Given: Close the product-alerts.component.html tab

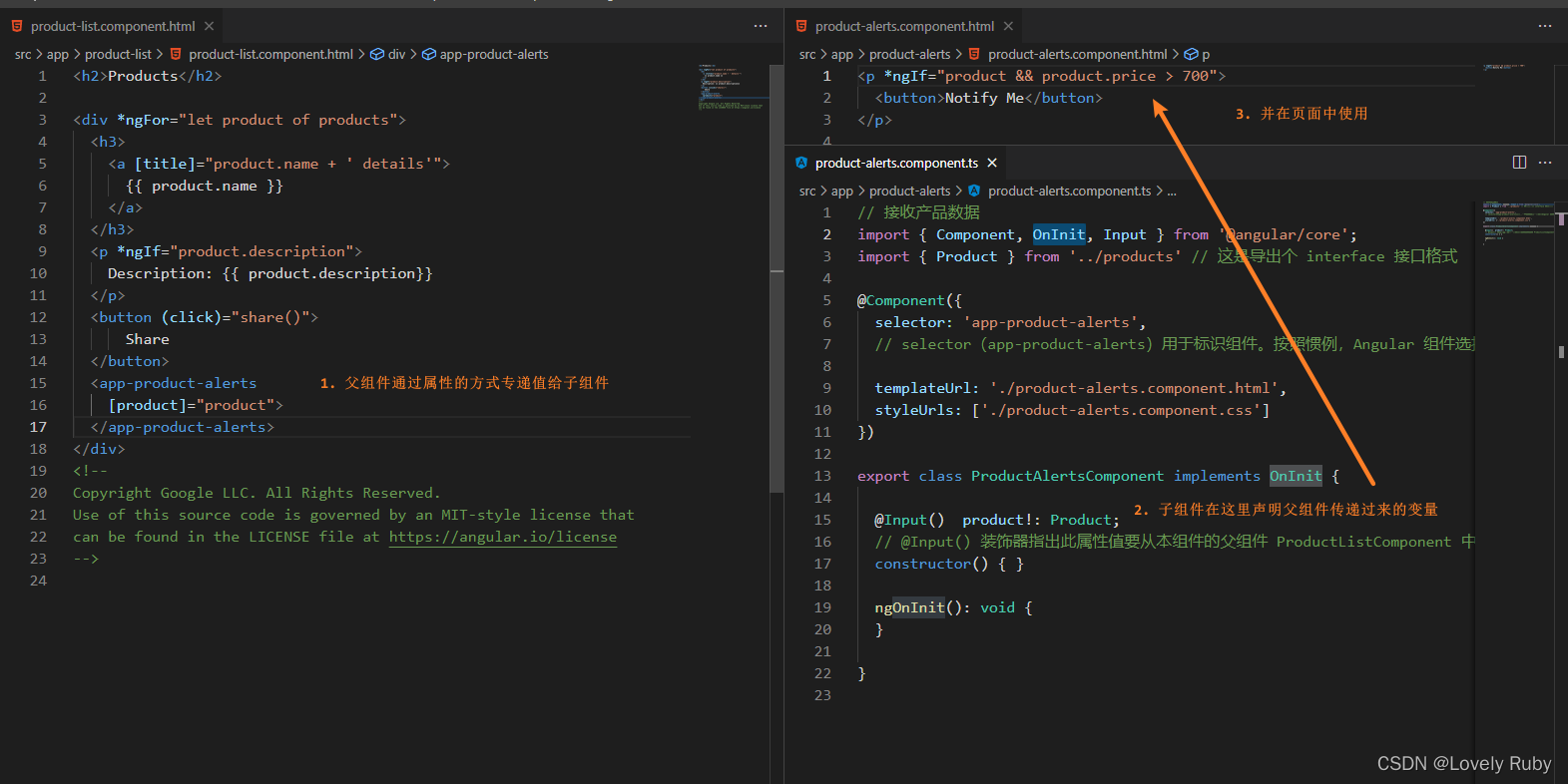Looking at the screenshot, I should pos(1008,26).
